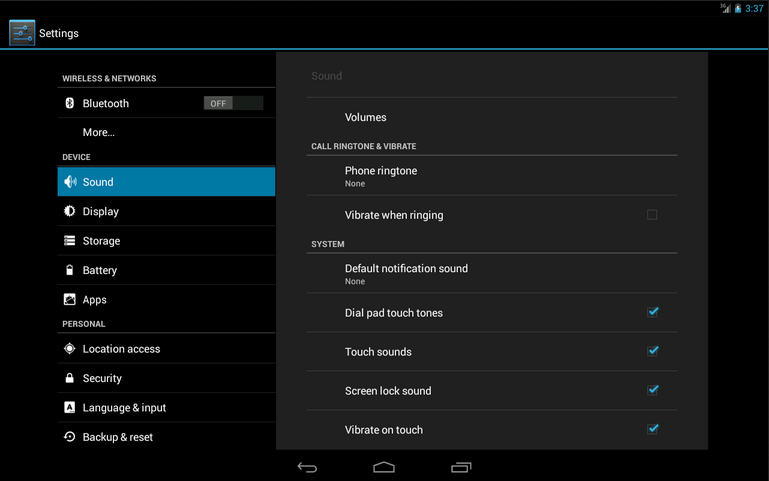This screenshot has width=769, height=481.
Task: Click the Settings title text
Action: pos(59,33)
